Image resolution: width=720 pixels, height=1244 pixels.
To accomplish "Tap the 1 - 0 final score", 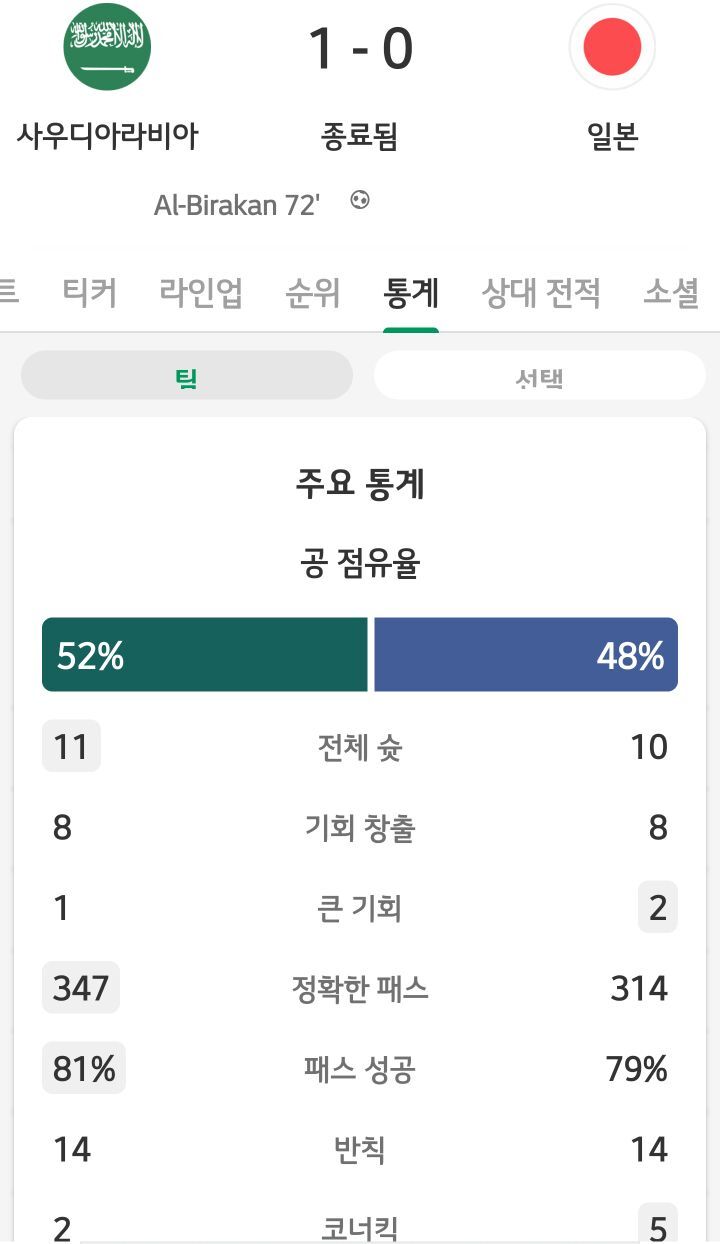I will 360,48.
